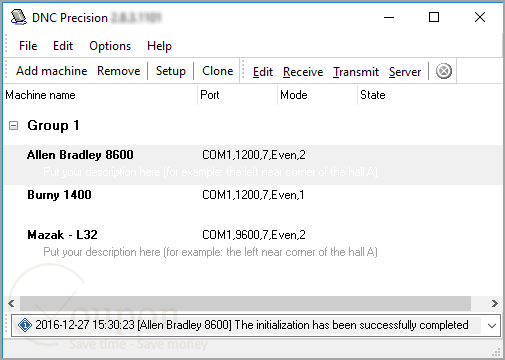Image resolution: width=505 pixels, height=360 pixels.
Task: Open the log message dropdown arrow
Action: (x=492, y=325)
